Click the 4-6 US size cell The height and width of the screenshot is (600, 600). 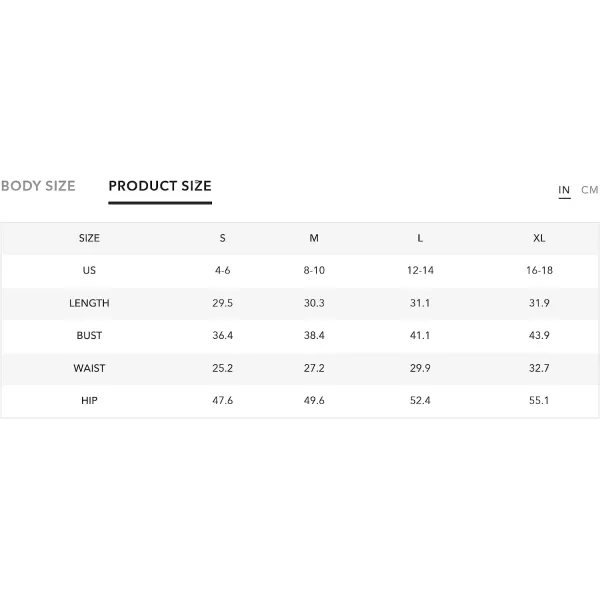pos(222,270)
